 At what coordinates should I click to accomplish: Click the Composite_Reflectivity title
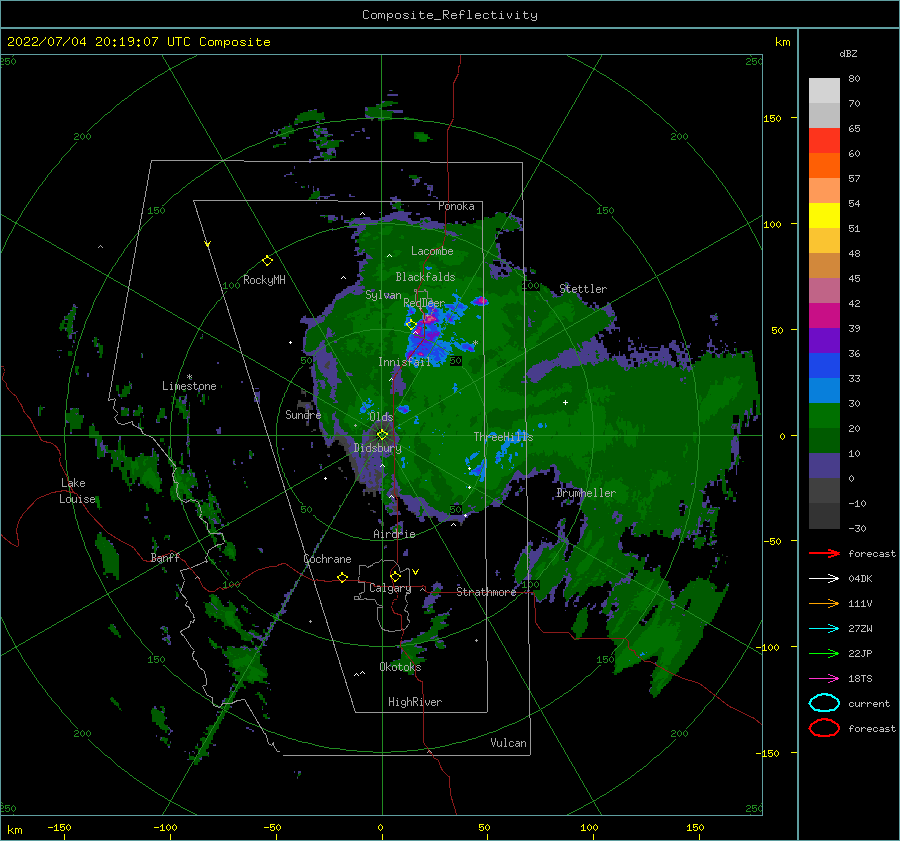click(x=450, y=15)
